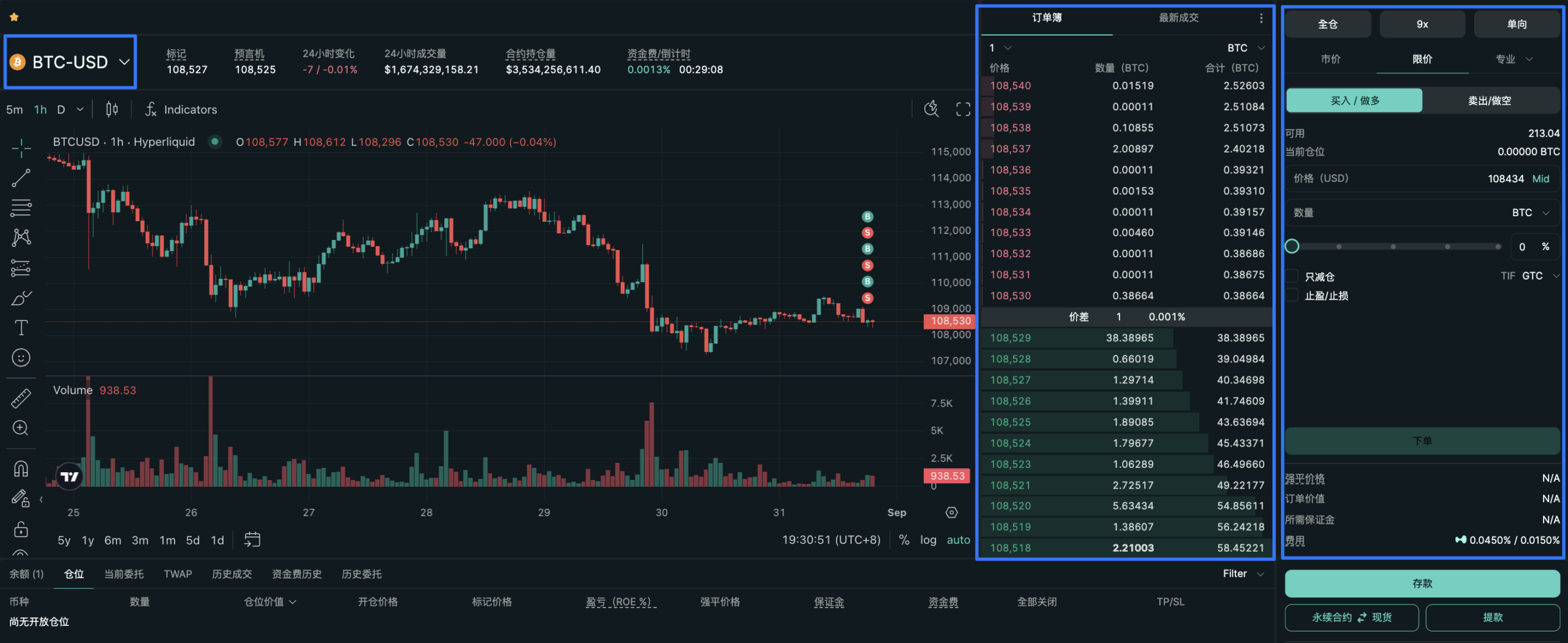Open the Indicators menu
This screenshot has height=643, width=1568.
click(x=181, y=110)
